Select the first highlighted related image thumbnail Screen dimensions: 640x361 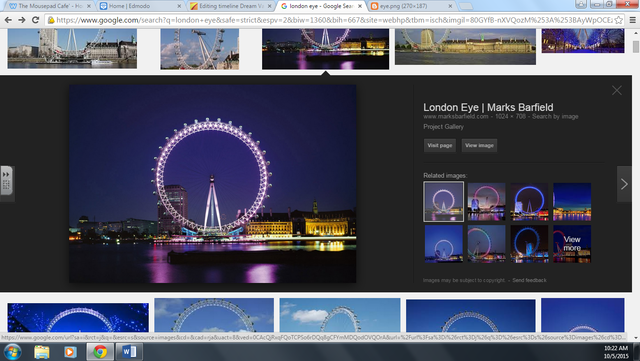pos(444,202)
